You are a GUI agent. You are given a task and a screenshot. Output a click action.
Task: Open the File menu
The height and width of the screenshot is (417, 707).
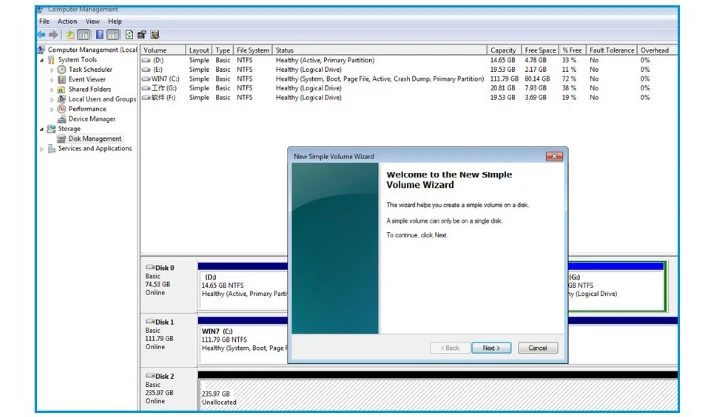pyautogui.click(x=44, y=21)
